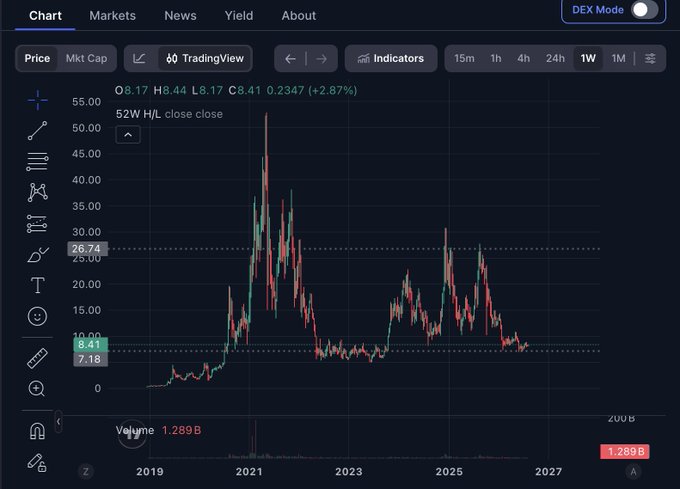Open the Chart tab
Viewport: 680px width, 489px height.
pos(45,16)
